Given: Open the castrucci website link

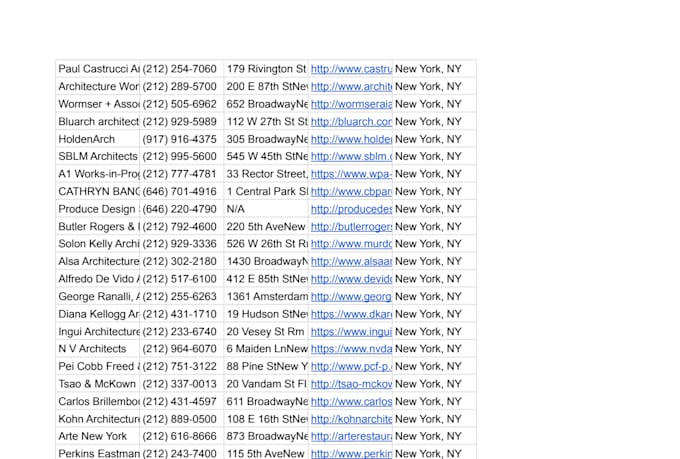Looking at the screenshot, I should (351, 69).
